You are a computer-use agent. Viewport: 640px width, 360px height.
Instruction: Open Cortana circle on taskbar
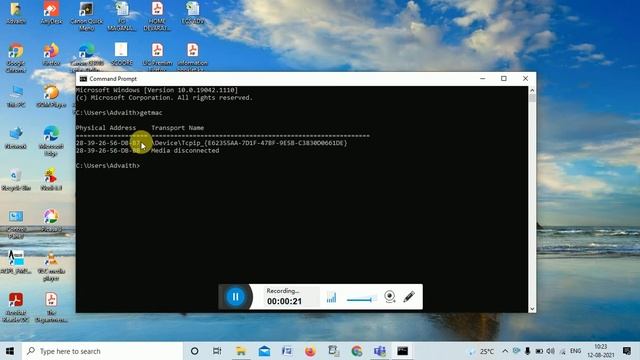click(x=195, y=351)
